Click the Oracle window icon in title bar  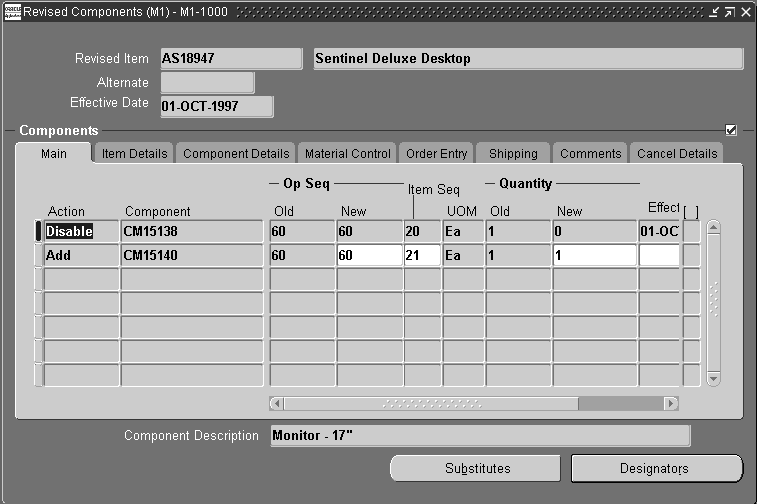13,12
